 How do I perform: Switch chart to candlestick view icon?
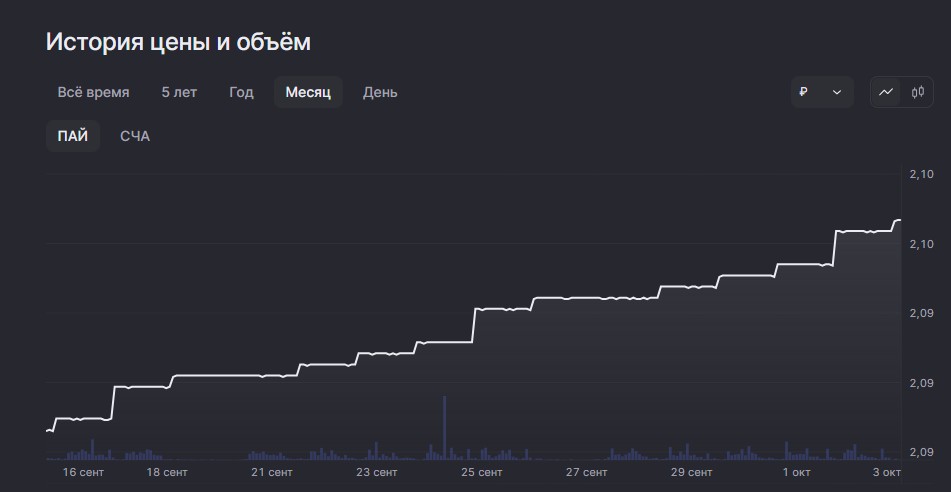[918, 92]
